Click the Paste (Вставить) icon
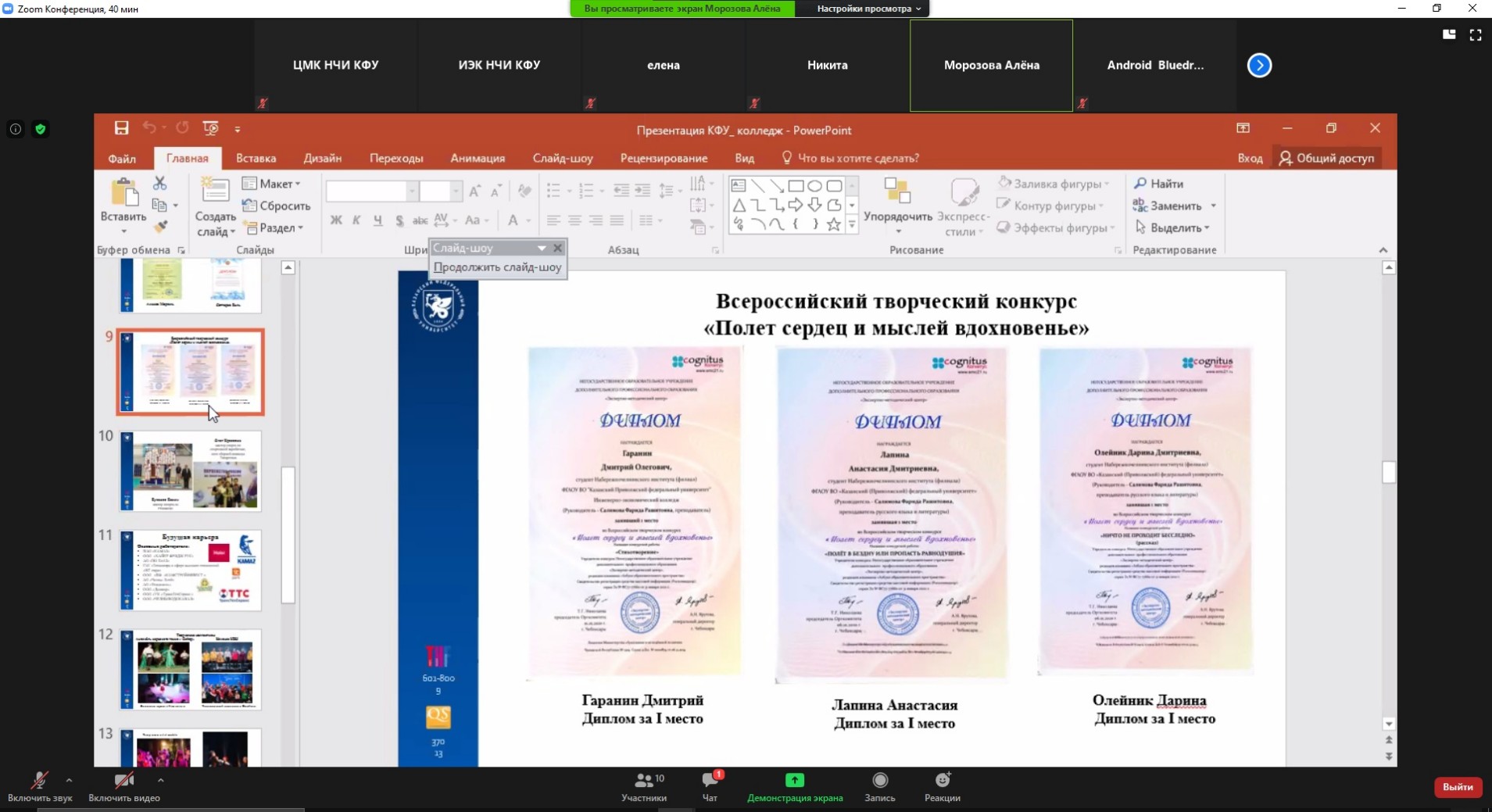 tap(123, 193)
